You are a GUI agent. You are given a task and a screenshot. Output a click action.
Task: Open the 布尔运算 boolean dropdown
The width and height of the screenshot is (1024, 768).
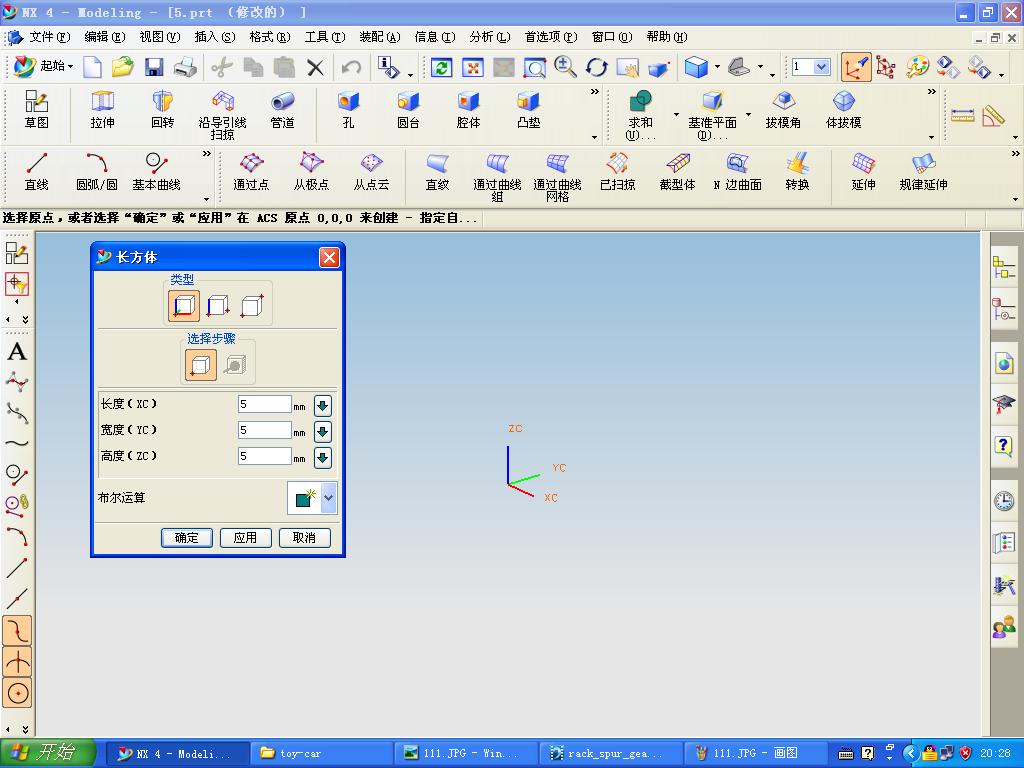tap(328, 498)
